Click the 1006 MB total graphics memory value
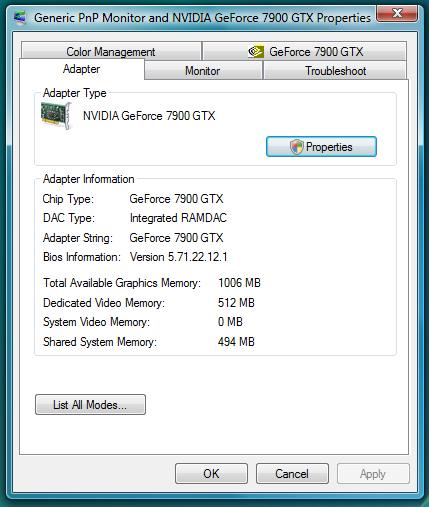Viewport: 429px width, 507px height. [239, 283]
